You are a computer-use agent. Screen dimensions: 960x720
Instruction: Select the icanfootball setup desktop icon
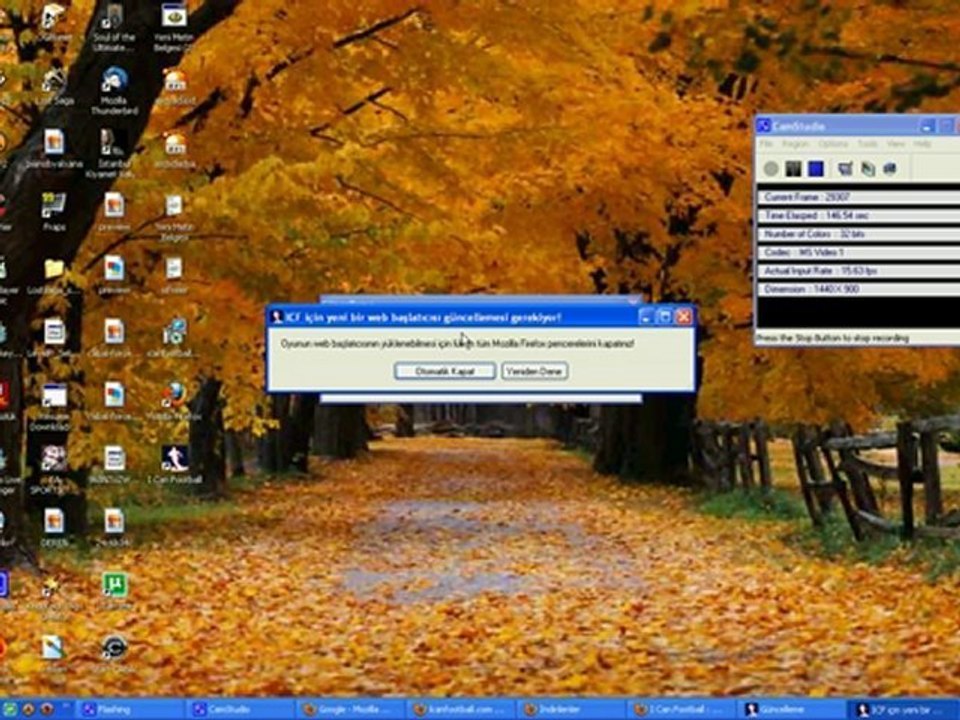(x=174, y=338)
